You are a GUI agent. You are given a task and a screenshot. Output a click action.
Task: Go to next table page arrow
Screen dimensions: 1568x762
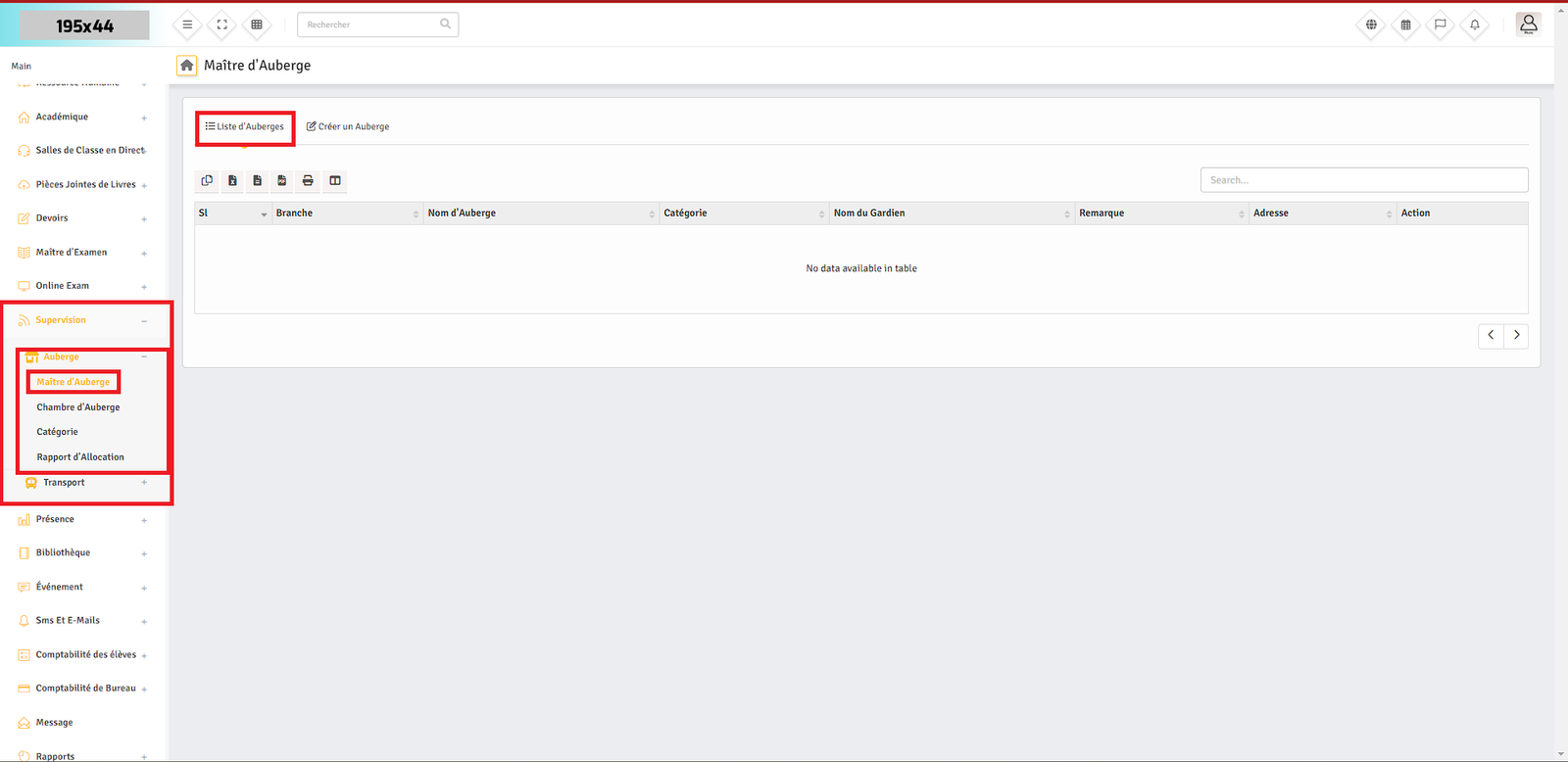[1516, 335]
